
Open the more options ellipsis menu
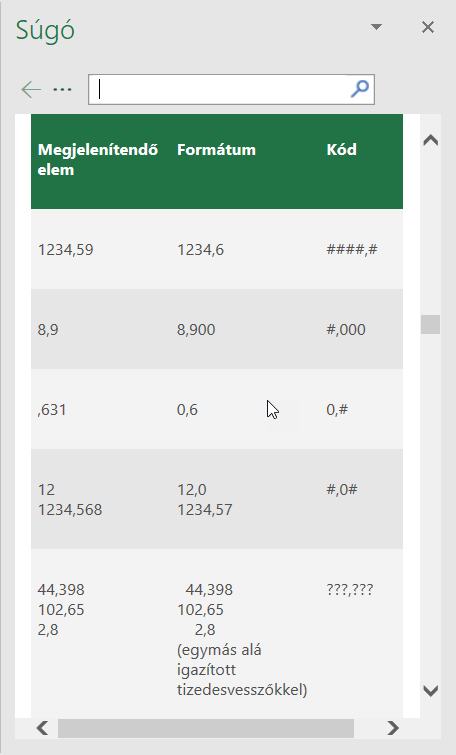coord(63,90)
